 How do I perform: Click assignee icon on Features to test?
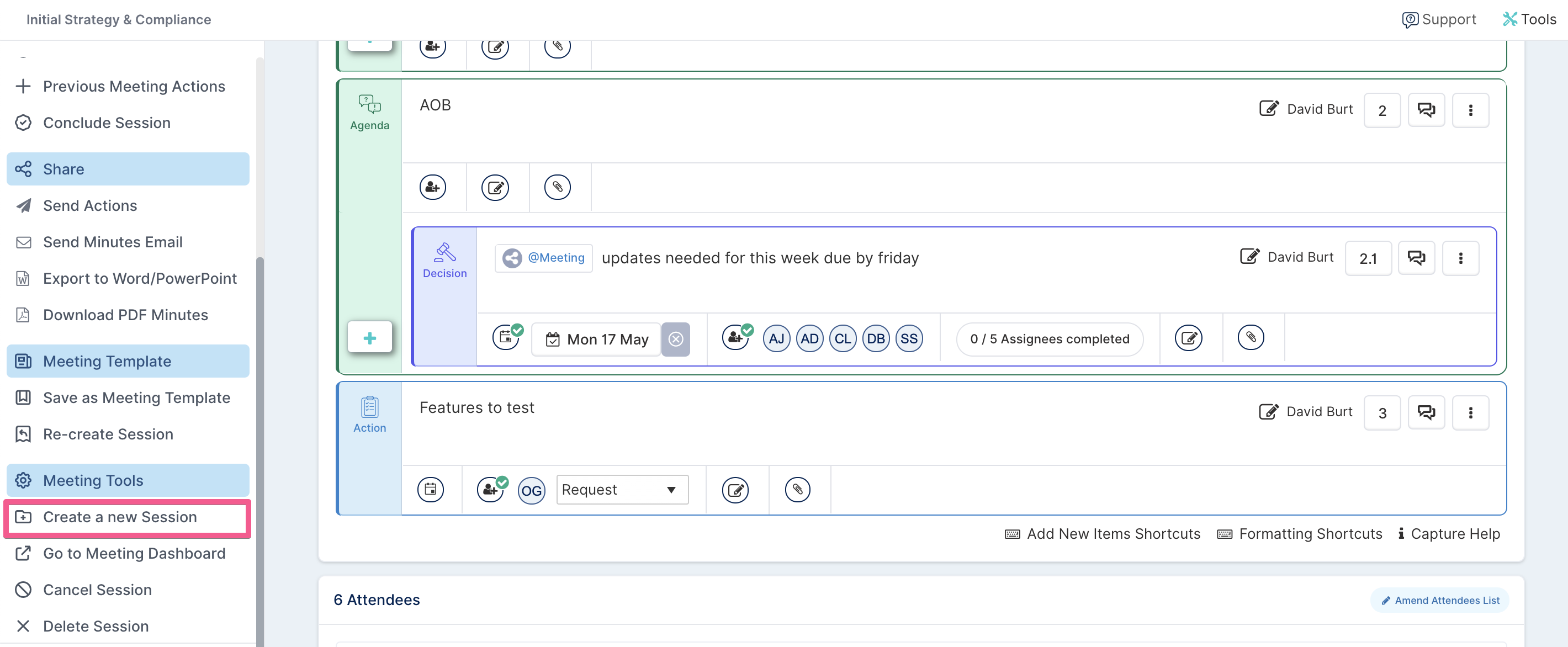pos(492,489)
